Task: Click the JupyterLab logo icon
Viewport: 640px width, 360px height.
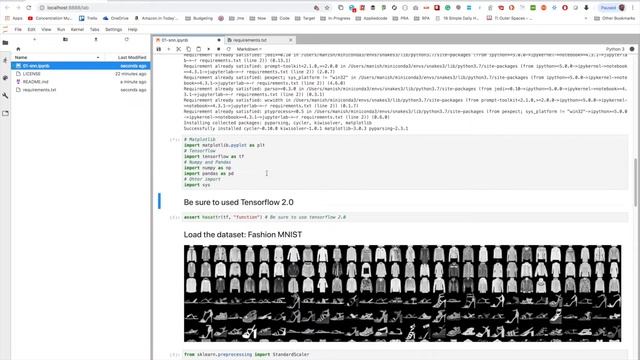Action: tap(5, 29)
